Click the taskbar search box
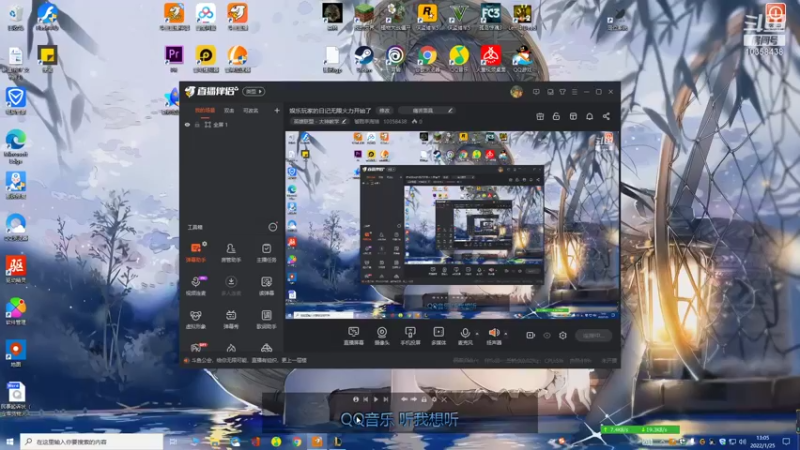800x450 pixels. [x=92, y=441]
